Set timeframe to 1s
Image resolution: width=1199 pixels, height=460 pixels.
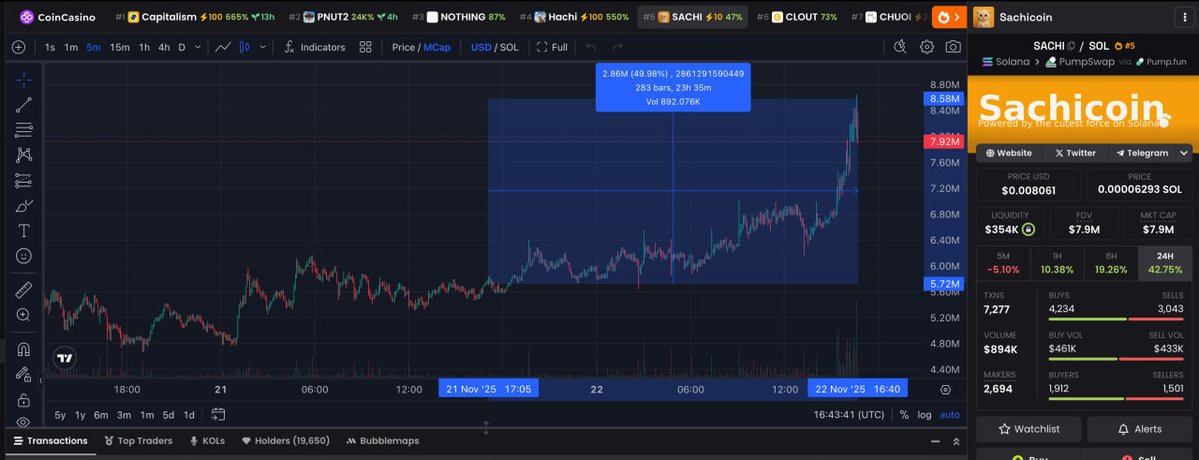(50, 47)
